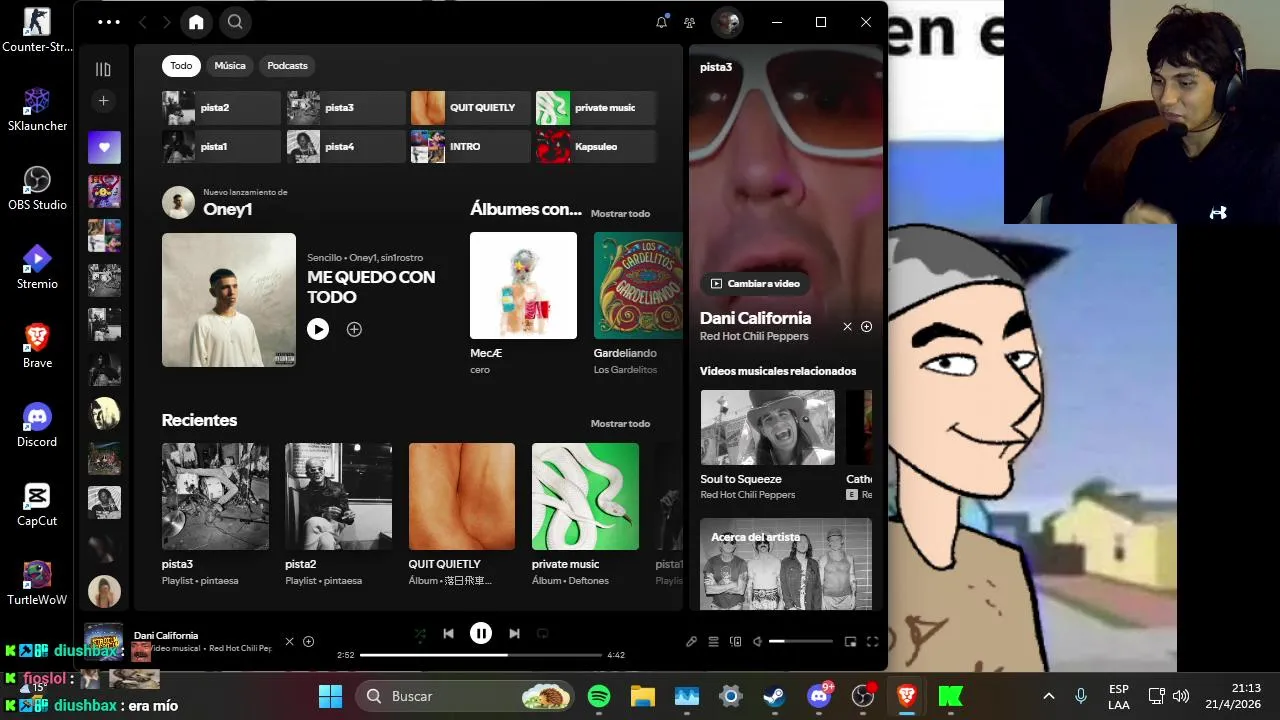Open the INTRO shortcut tile
Image resolution: width=1280 pixels, height=720 pixels.
pos(470,147)
